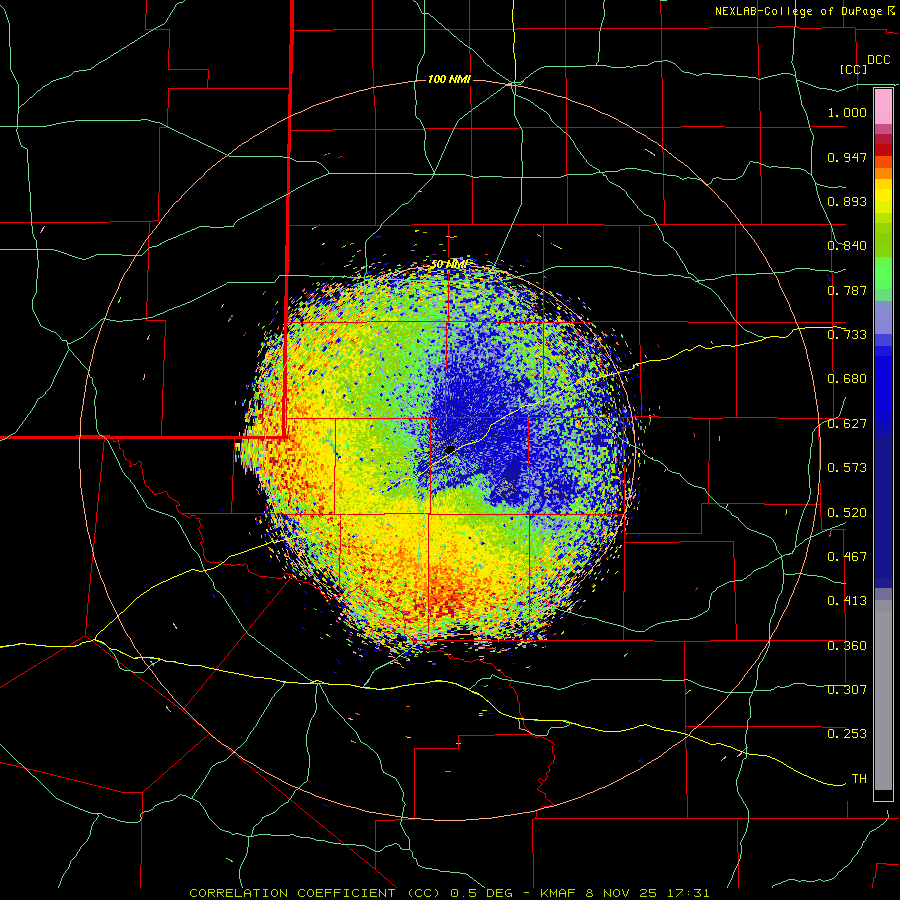Screen dimensions: 900x900
Task: Click the 17:31 time stamp
Action: pos(688,893)
